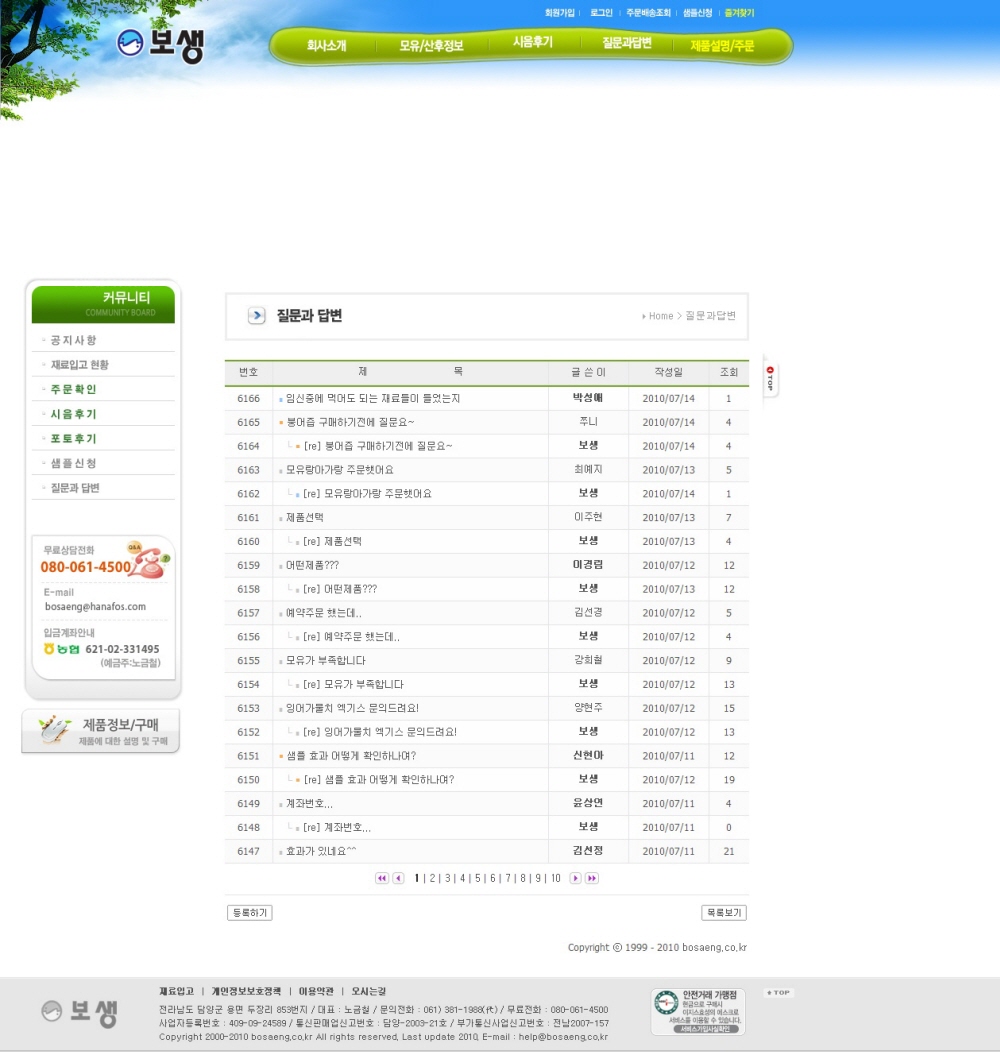Click the 등록하기 button

pos(249,913)
